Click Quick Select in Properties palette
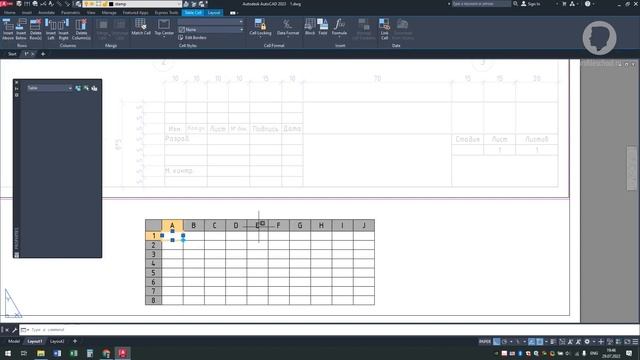Viewport: 640px width, 360px height. point(94,88)
